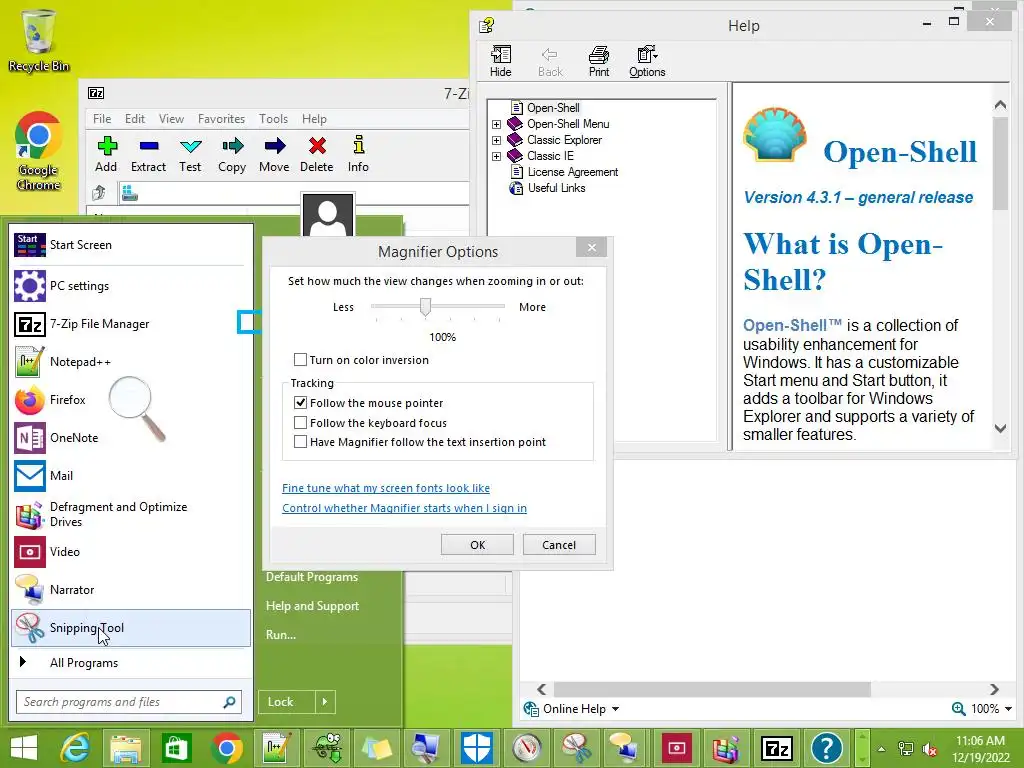Open Recycle Bin desktop icon

pyautogui.click(x=39, y=40)
